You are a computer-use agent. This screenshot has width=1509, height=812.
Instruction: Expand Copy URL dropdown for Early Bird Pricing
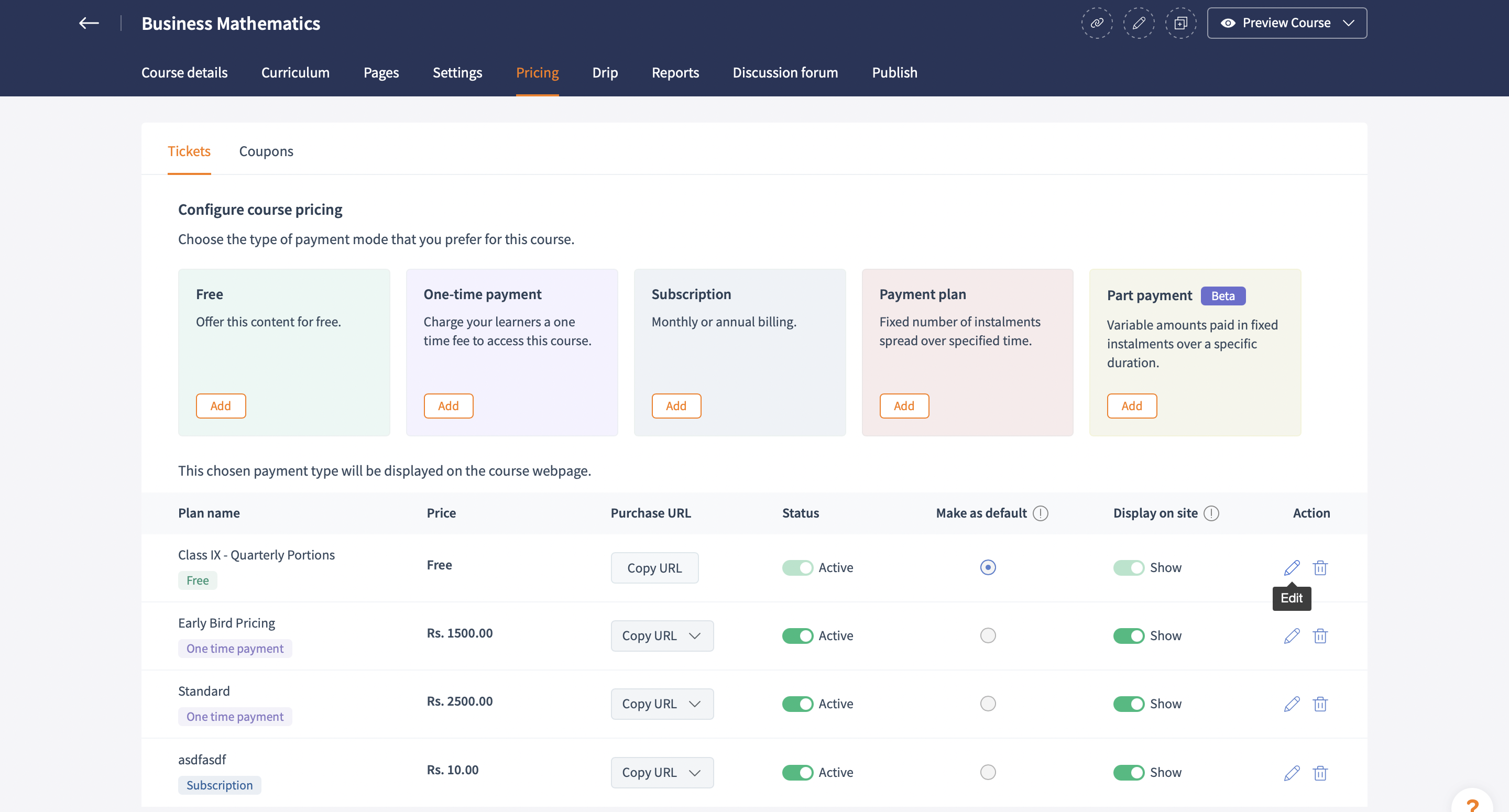coord(695,635)
